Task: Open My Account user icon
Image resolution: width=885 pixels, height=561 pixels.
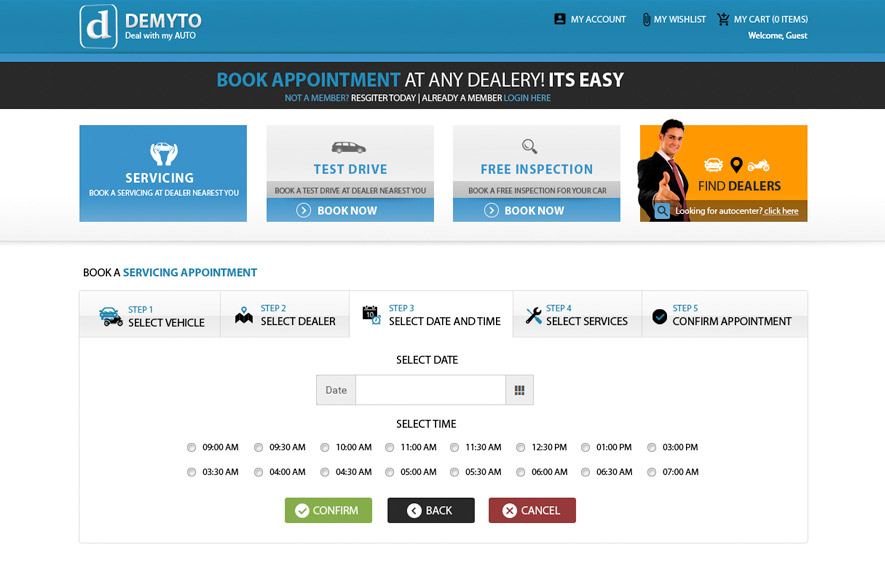Action: pyautogui.click(x=560, y=19)
